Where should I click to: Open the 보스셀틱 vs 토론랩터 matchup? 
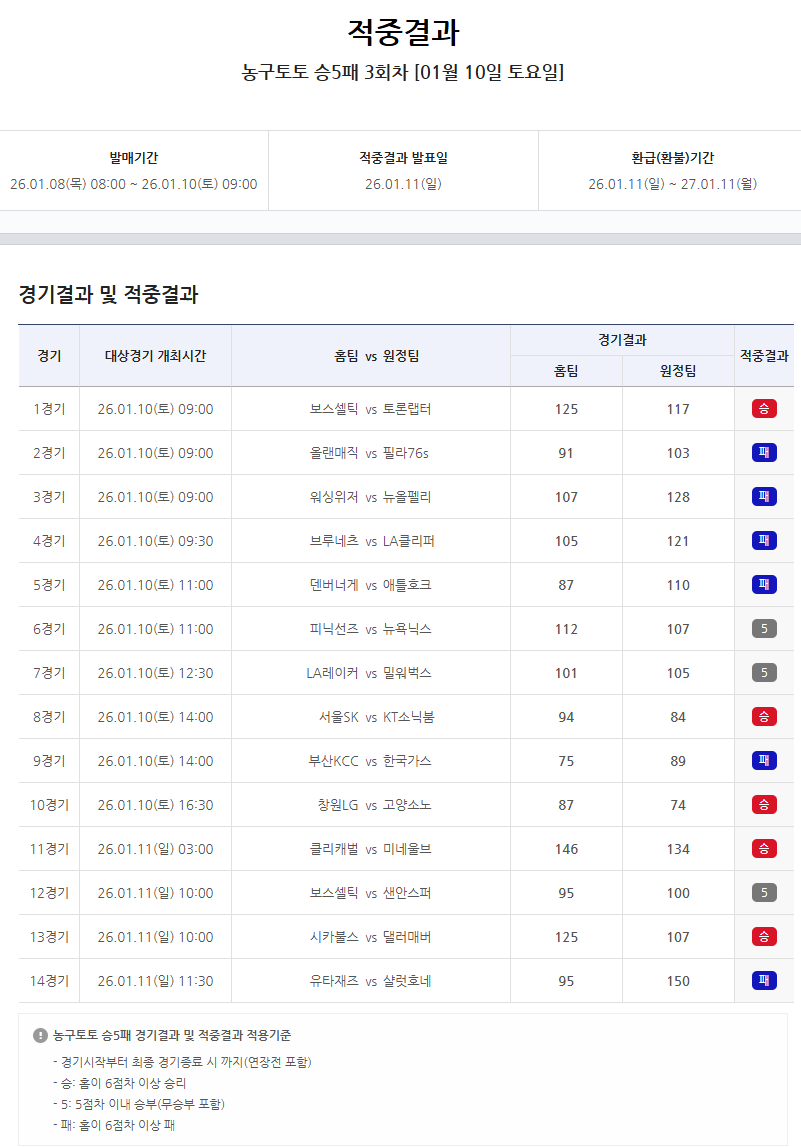point(370,408)
